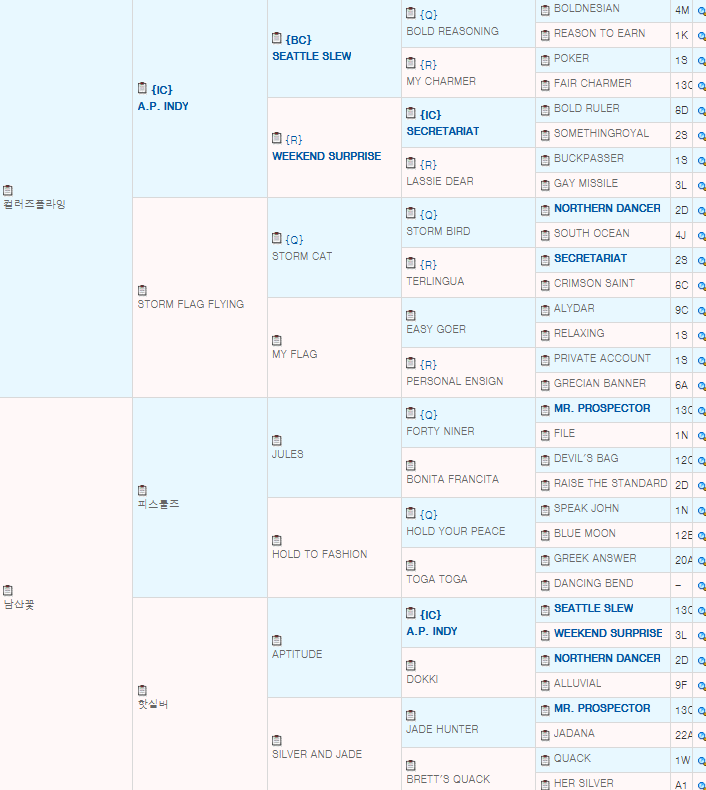Open the JADE HUNTER link
Screen dimensions: 706x790
pyautogui.click(x=442, y=729)
